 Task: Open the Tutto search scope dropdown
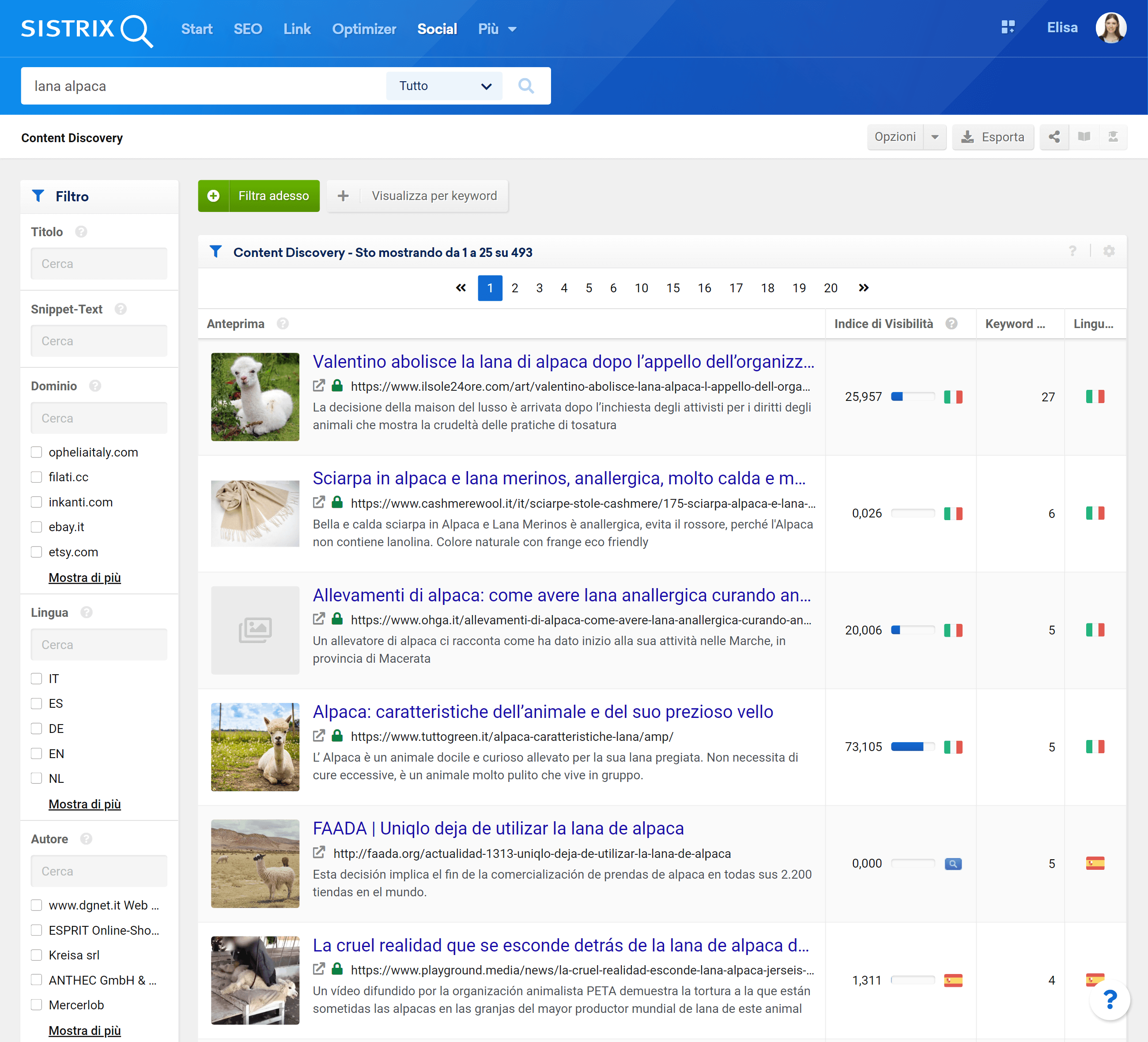444,86
